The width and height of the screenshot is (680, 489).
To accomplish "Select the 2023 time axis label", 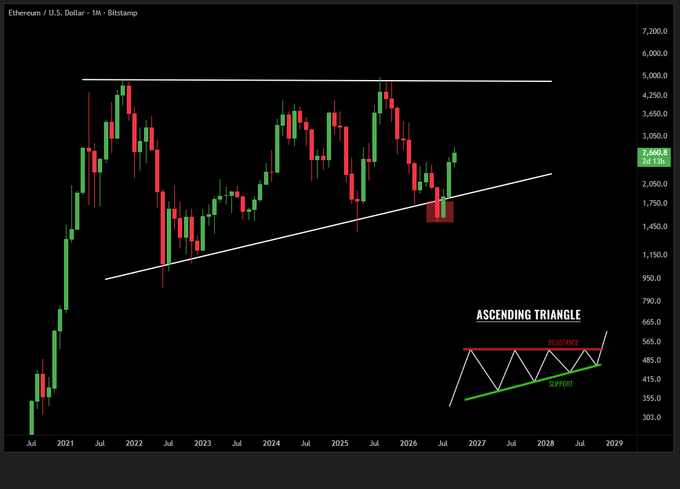I will coord(203,443).
